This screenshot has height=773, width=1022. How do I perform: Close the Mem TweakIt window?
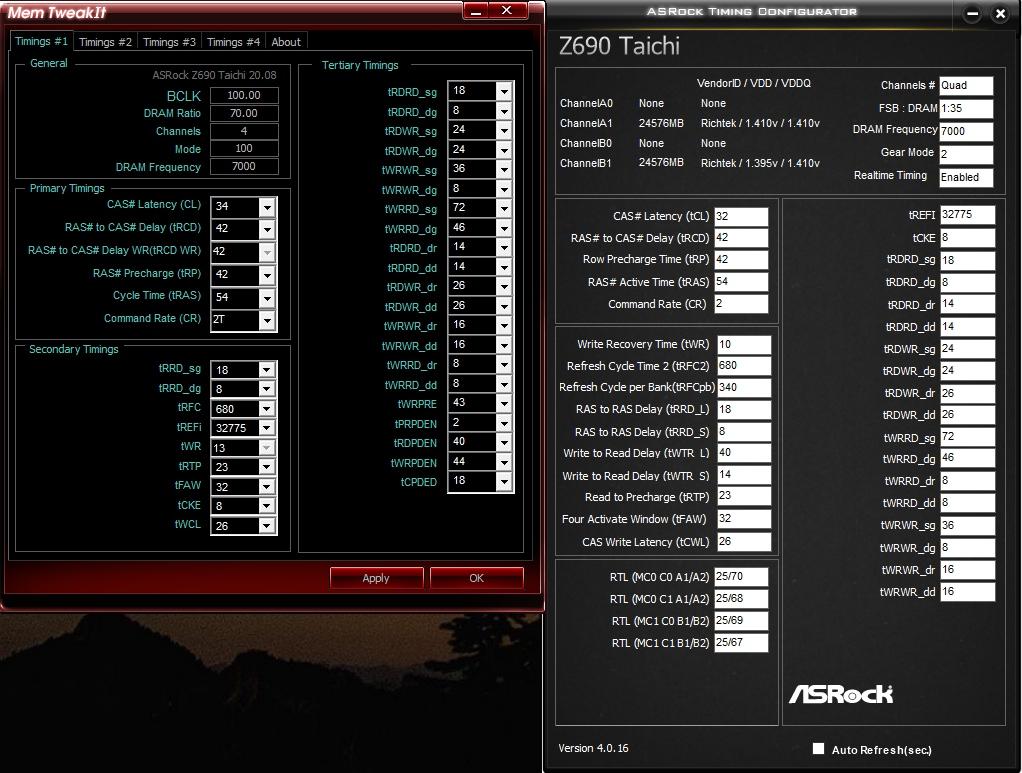[x=507, y=11]
